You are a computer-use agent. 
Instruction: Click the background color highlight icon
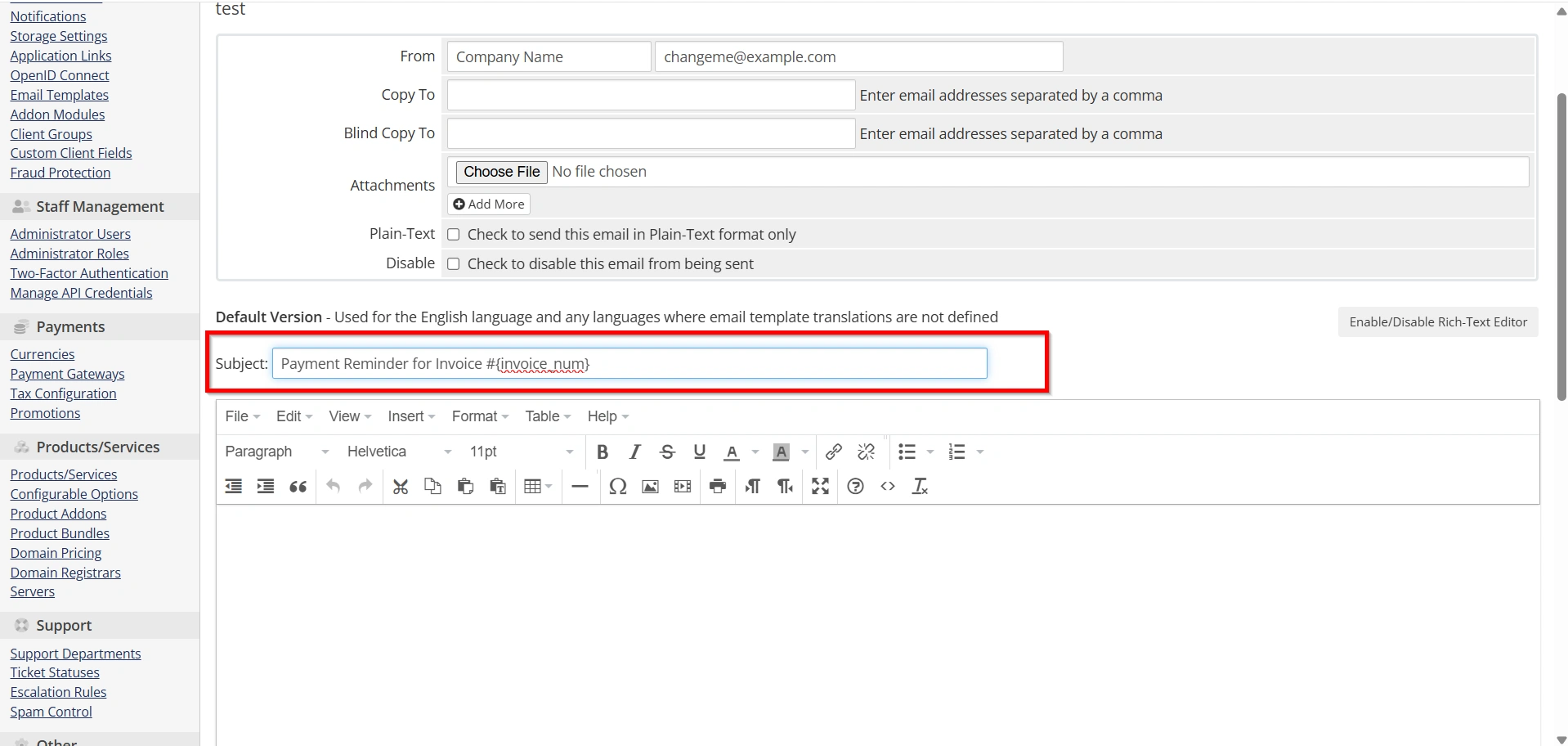point(782,452)
